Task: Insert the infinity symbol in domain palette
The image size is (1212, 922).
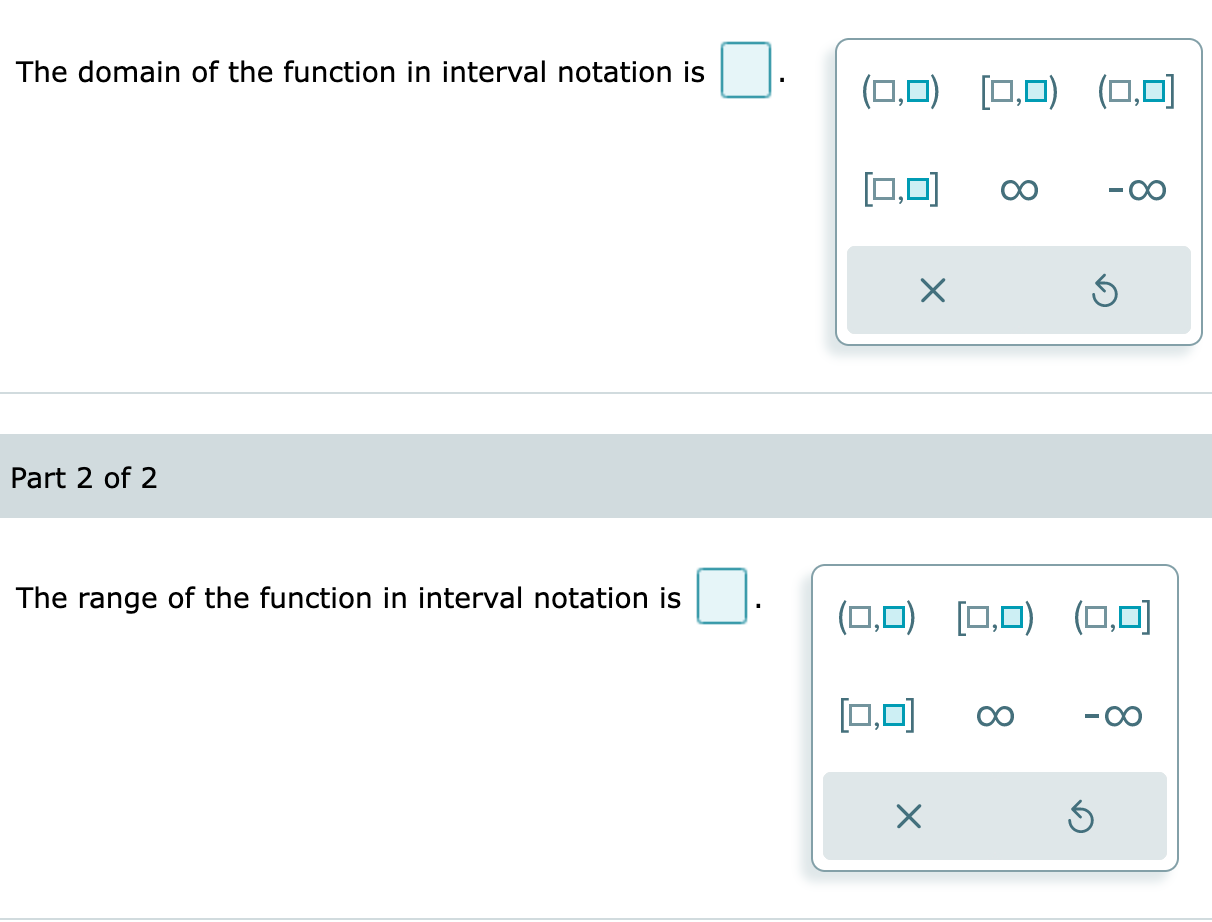Action: point(1019,190)
